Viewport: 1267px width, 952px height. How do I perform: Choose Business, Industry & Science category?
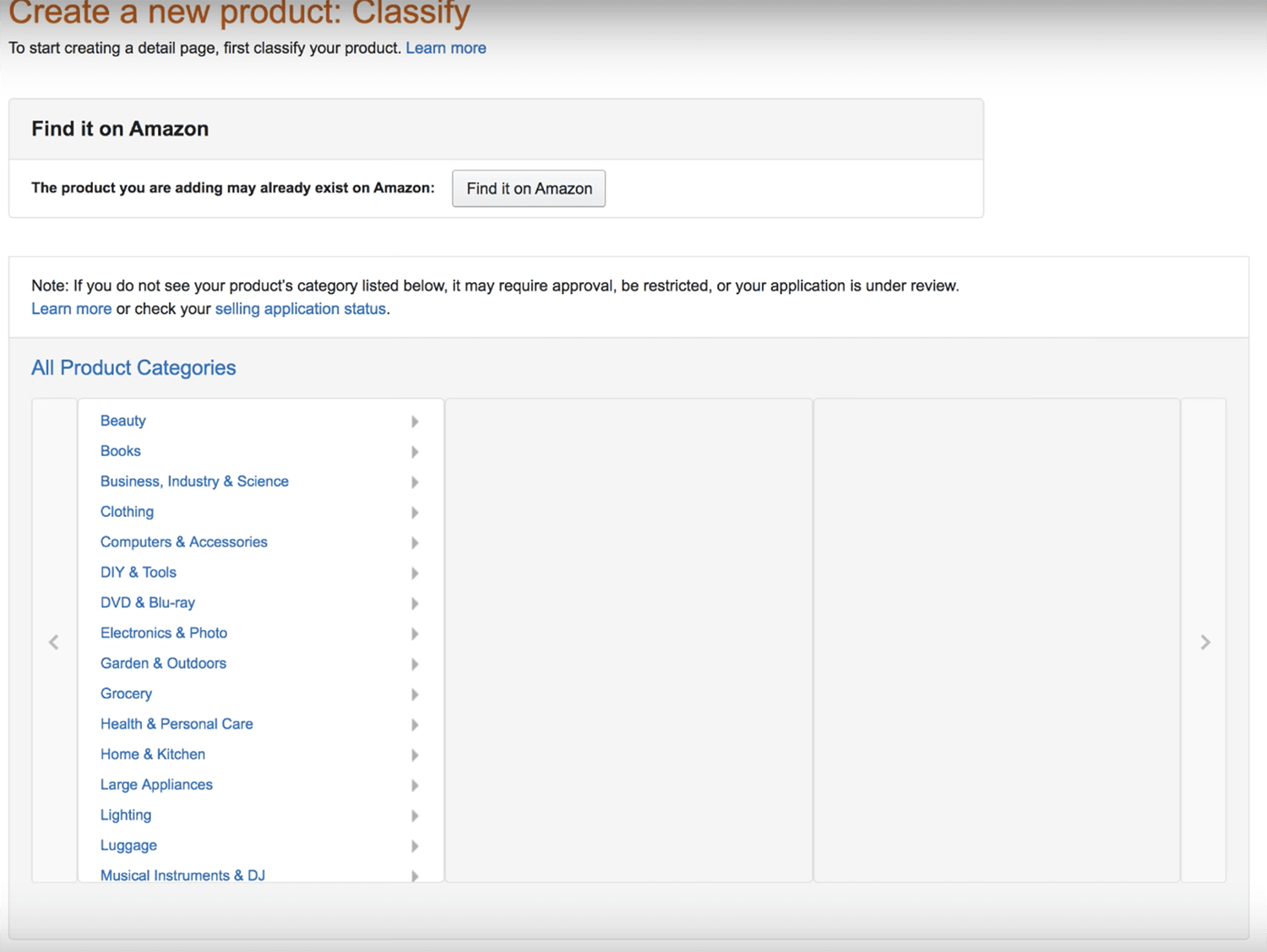click(194, 481)
